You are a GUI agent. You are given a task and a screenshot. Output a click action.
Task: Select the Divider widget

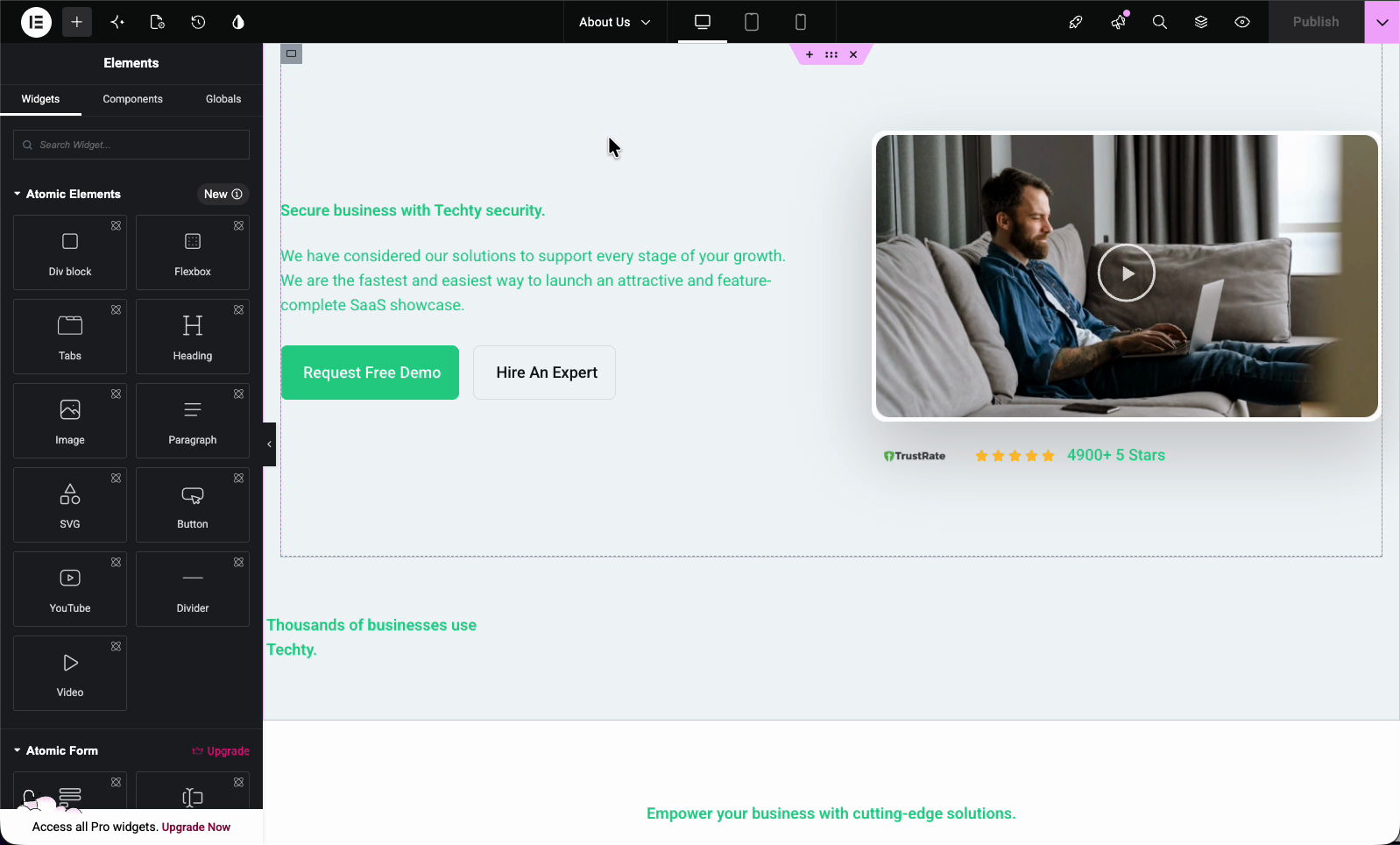click(x=193, y=589)
